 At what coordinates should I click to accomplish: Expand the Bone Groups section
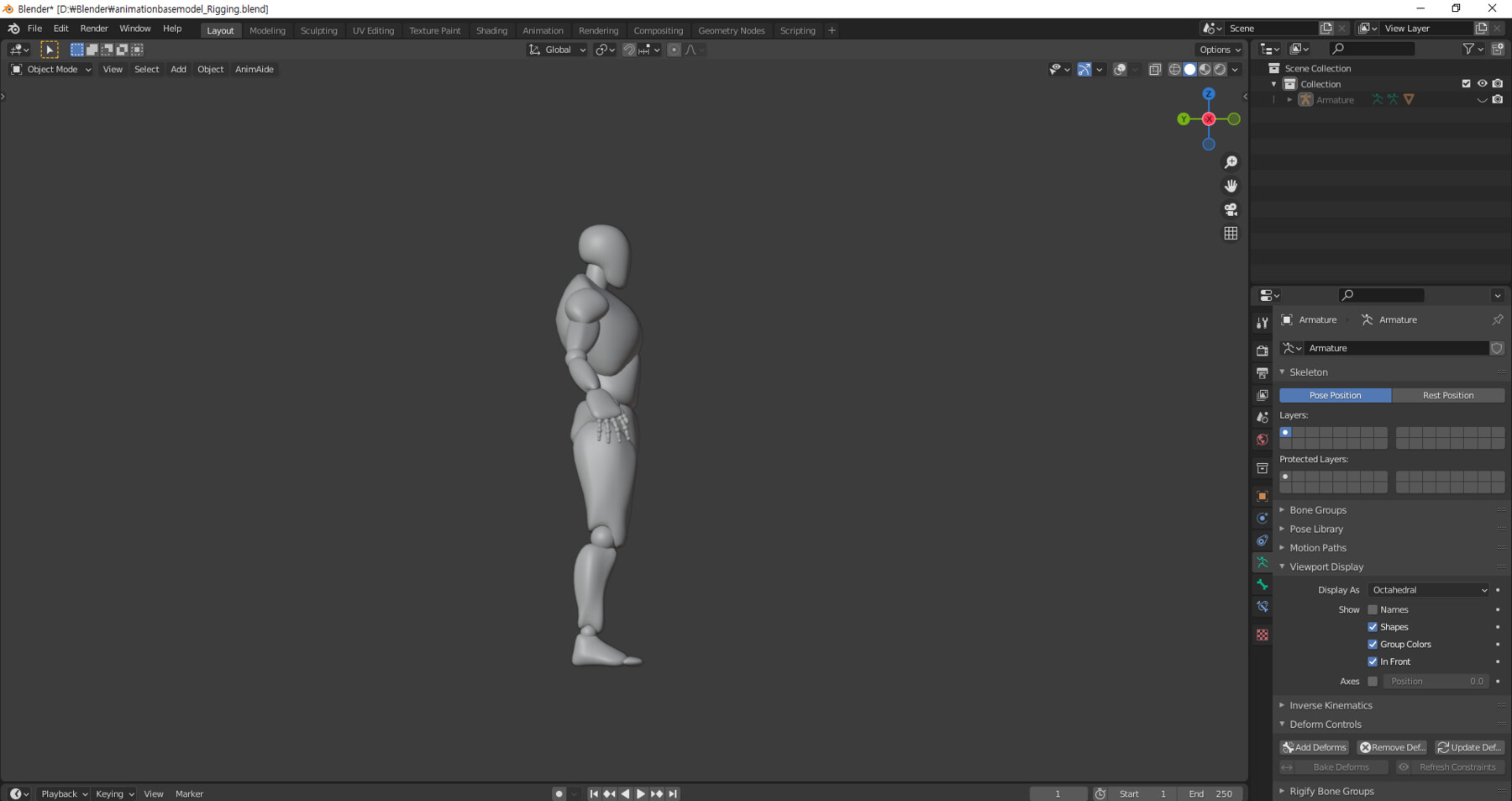(1318, 509)
